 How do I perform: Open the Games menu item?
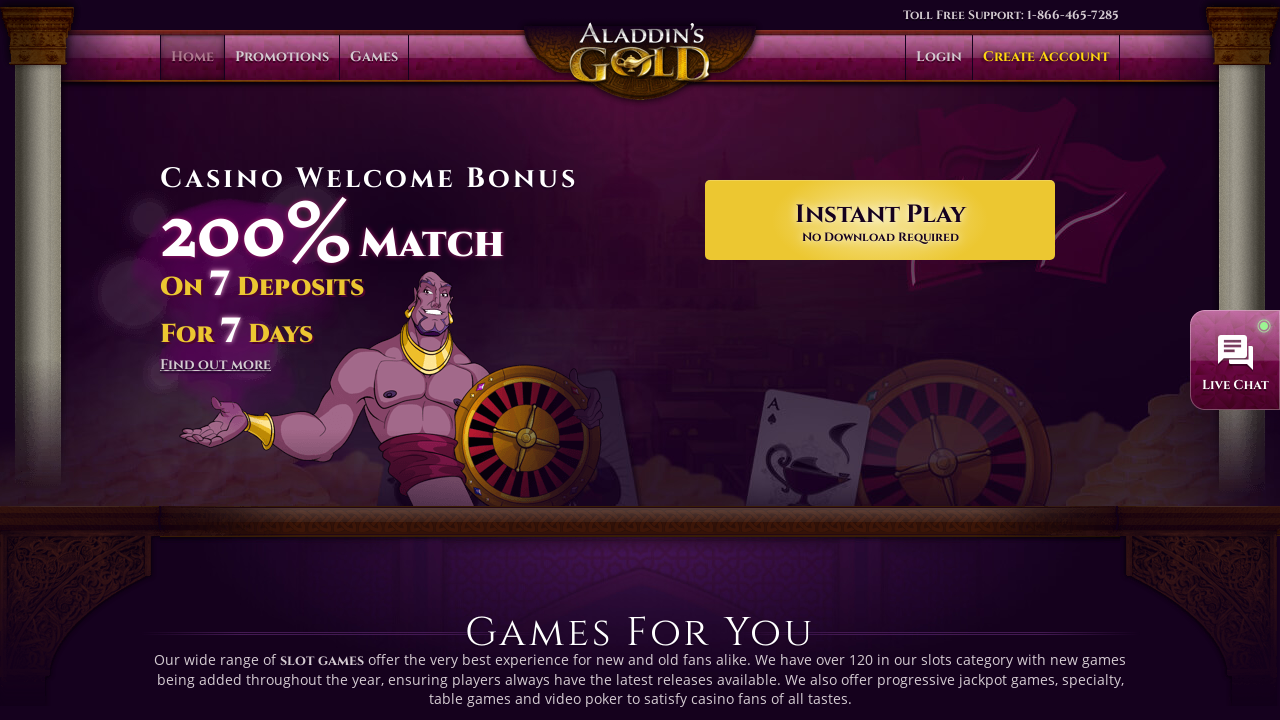374,57
